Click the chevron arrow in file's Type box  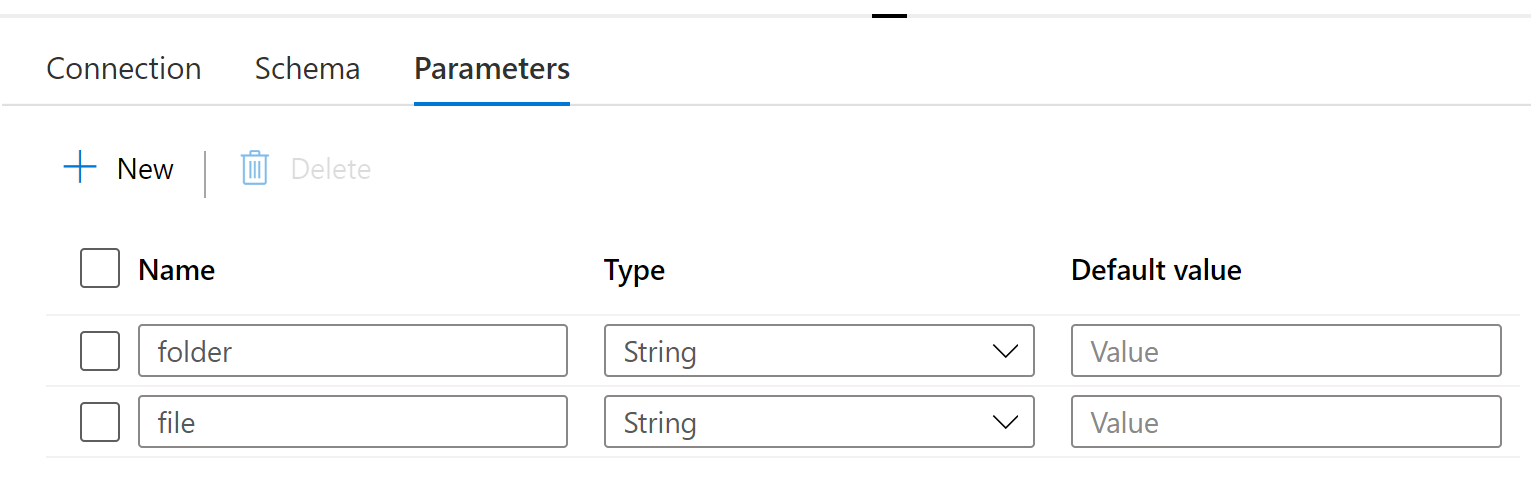tap(1004, 422)
